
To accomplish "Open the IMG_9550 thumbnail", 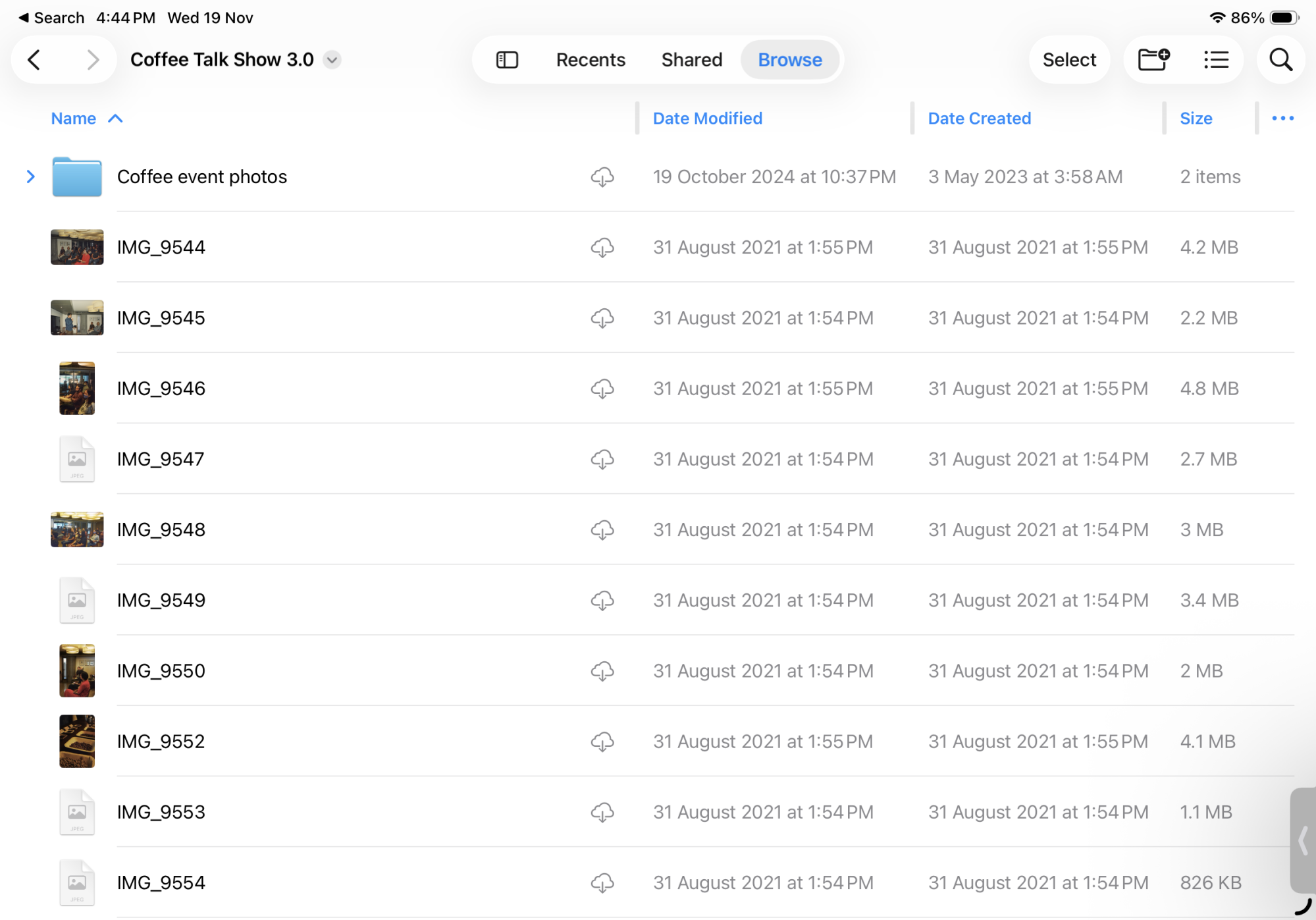I will point(77,670).
